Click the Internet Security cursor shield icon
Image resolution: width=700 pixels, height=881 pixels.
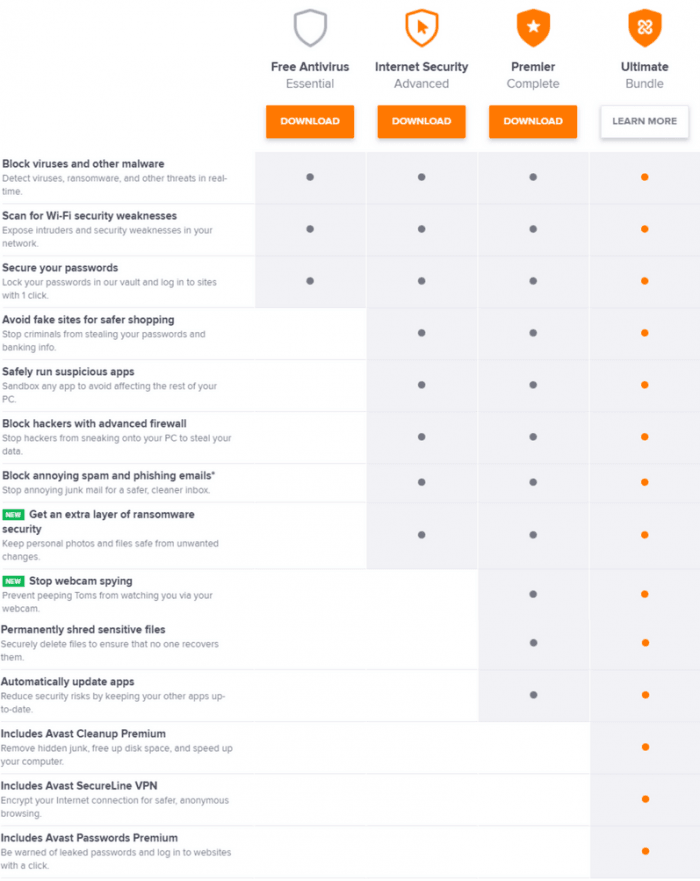pyautogui.click(x=421, y=29)
